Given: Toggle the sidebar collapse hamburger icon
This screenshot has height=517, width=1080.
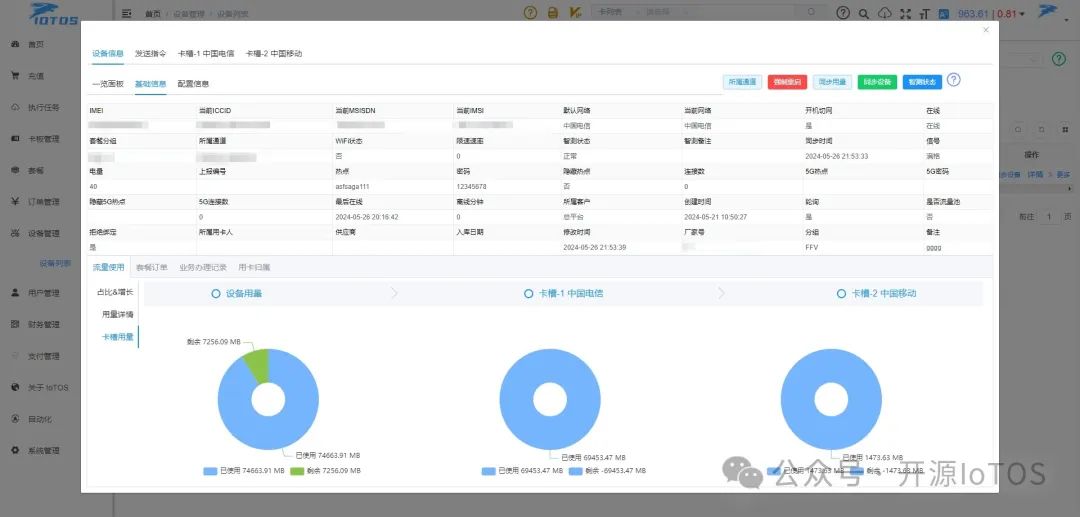Looking at the screenshot, I should (126, 13).
